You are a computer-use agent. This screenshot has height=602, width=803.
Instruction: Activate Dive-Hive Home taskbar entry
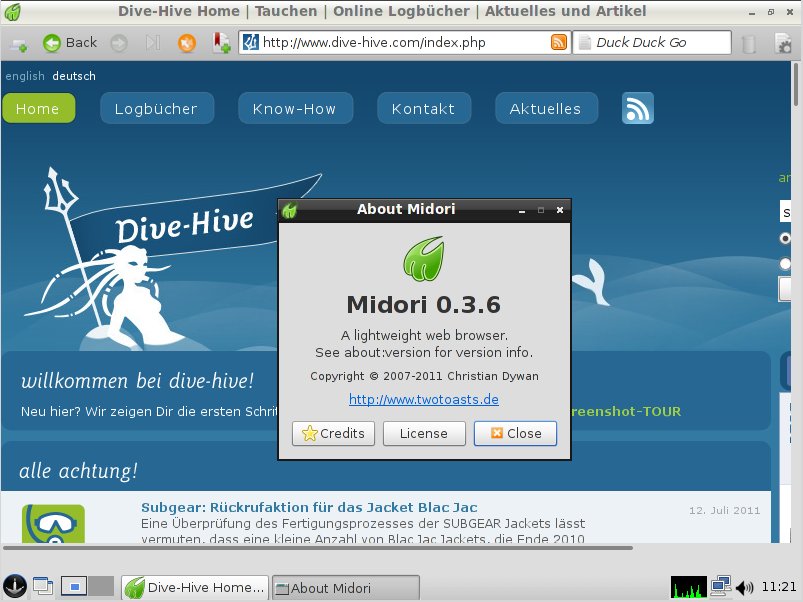(195, 587)
